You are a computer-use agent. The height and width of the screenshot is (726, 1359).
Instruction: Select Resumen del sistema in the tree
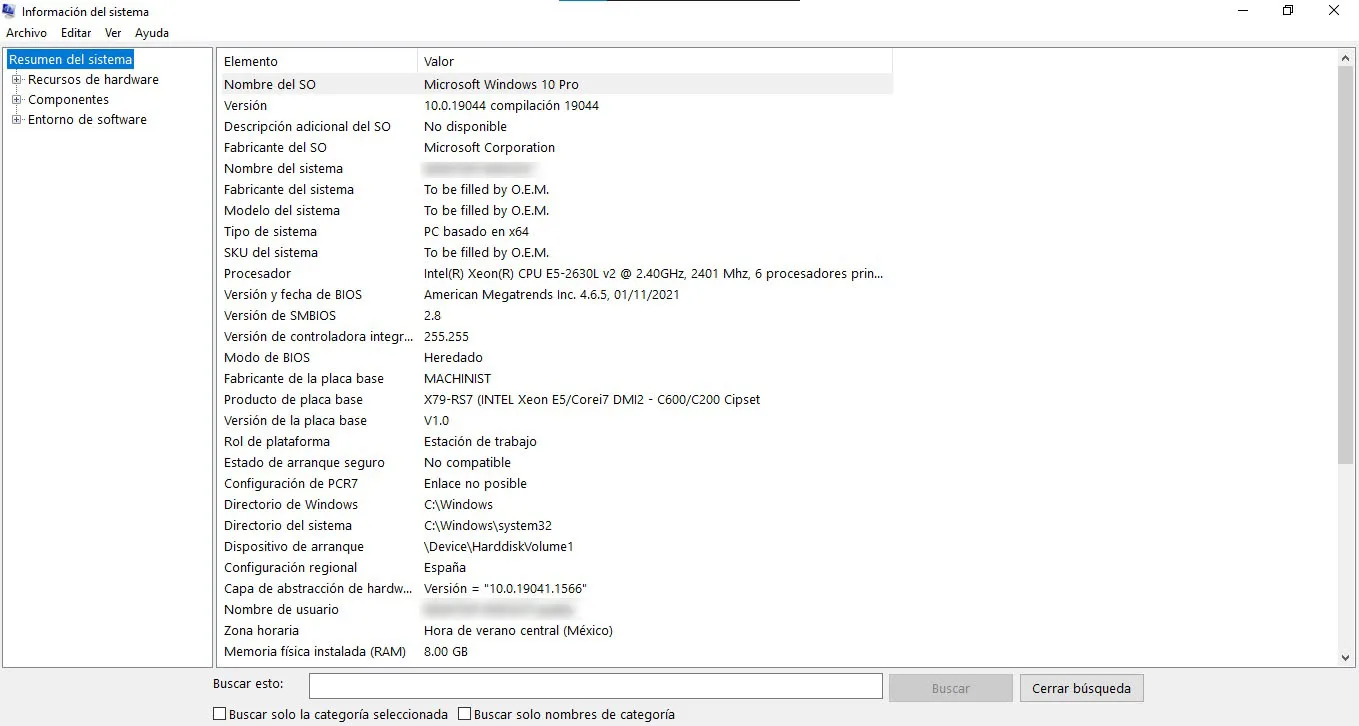tap(70, 60)
